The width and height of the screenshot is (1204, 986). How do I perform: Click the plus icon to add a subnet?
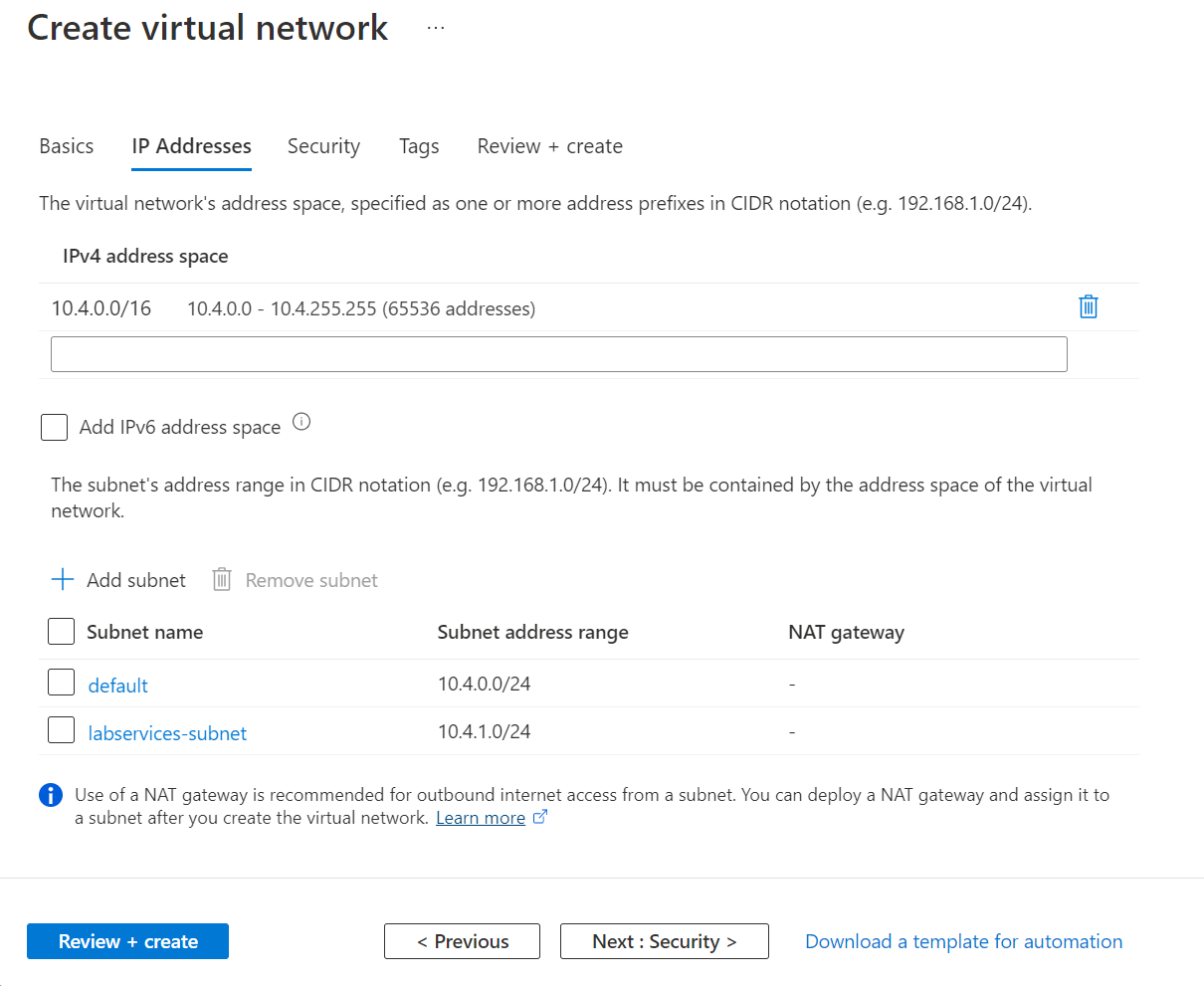[x=62, y=579]
